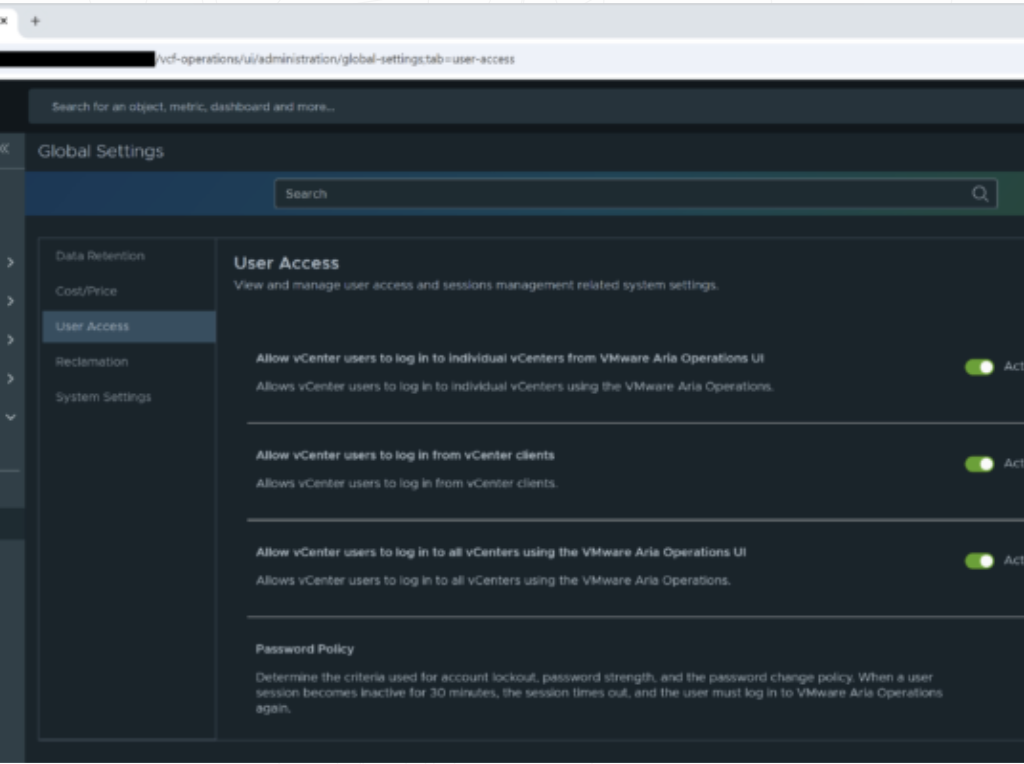Click the 'View and manage user access' description
1024x764 pixels.
point(476,285)
